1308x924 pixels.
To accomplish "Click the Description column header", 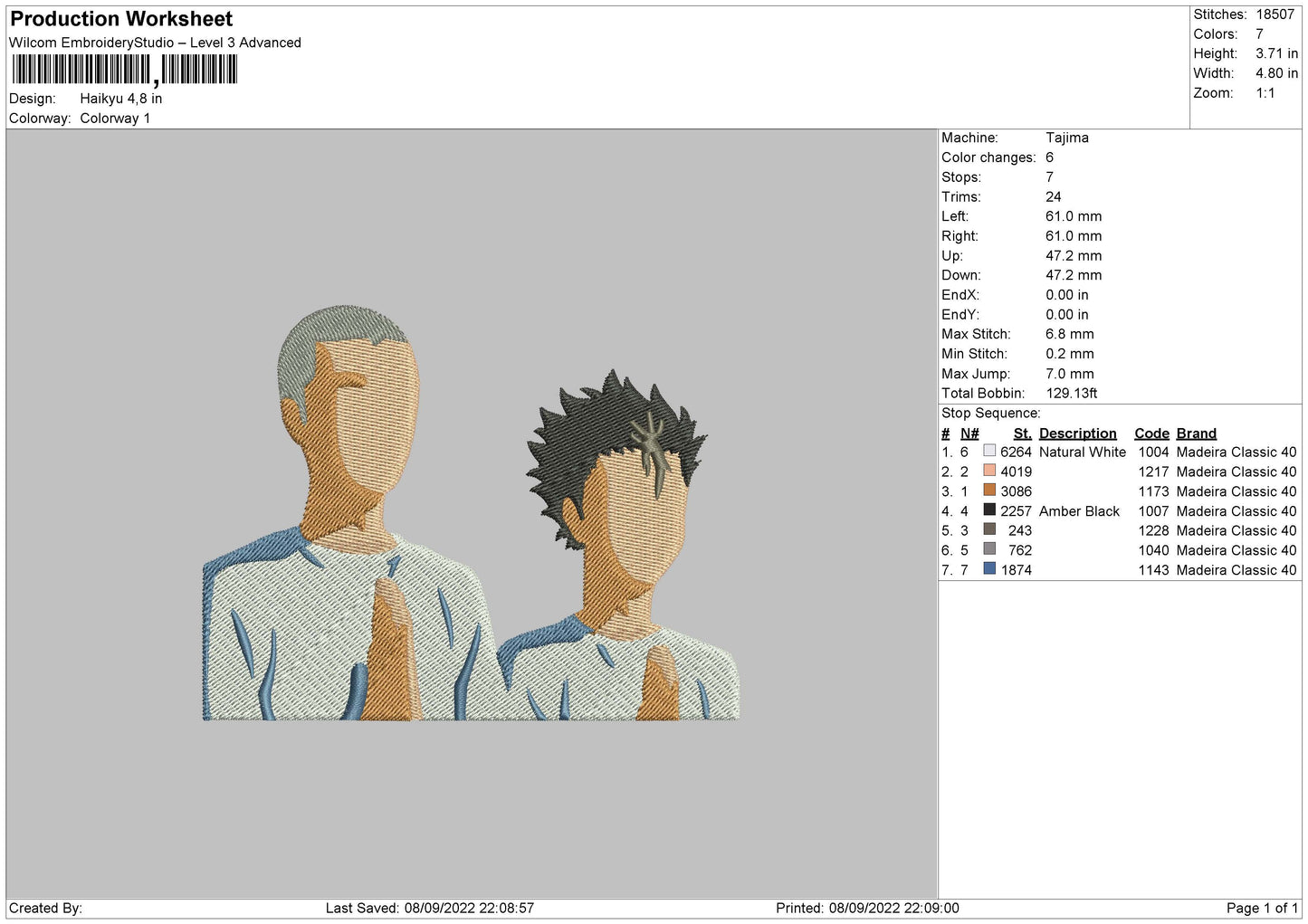I will click(1077, 433).
